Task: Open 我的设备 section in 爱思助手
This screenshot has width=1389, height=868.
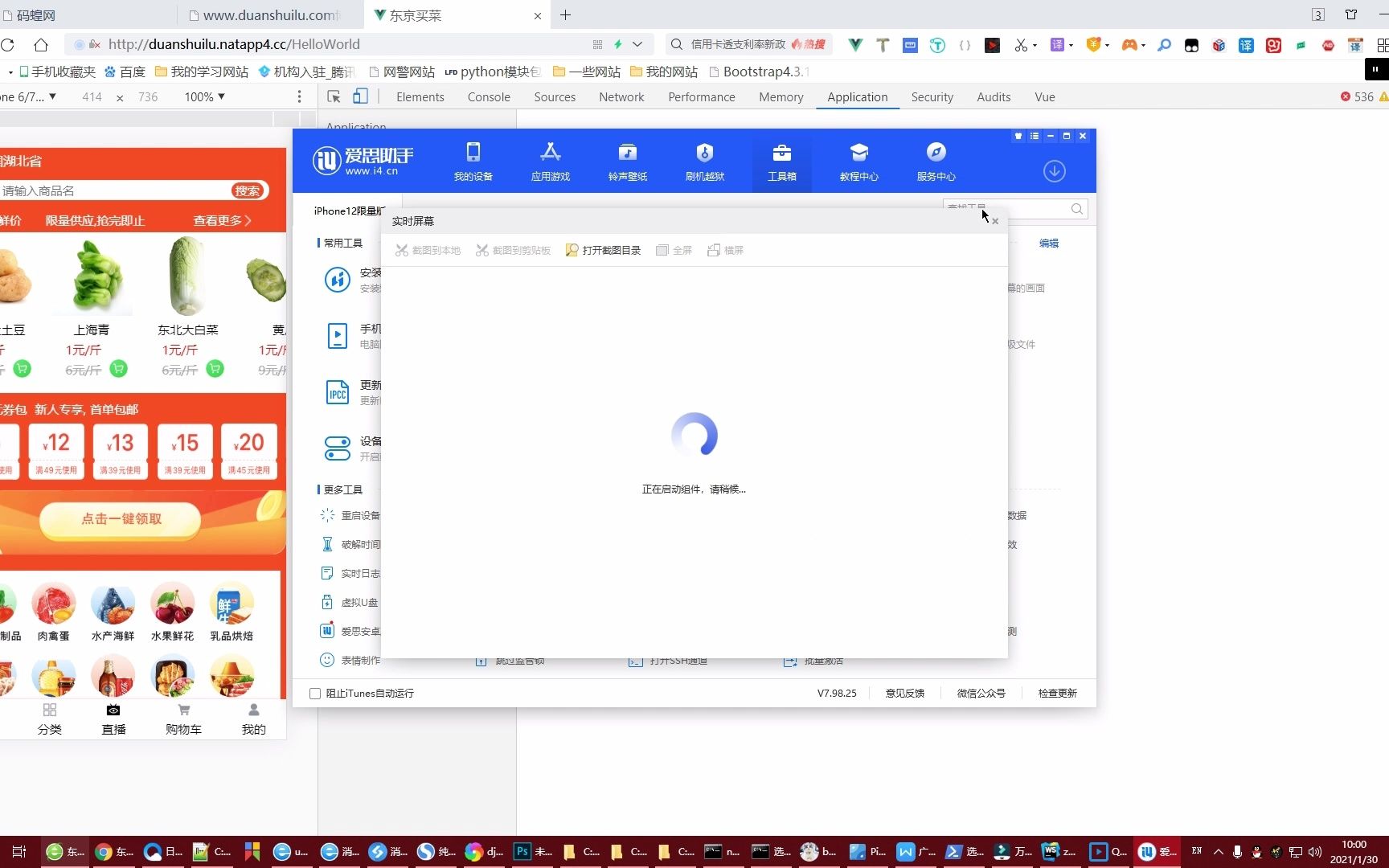Action: 473,161
